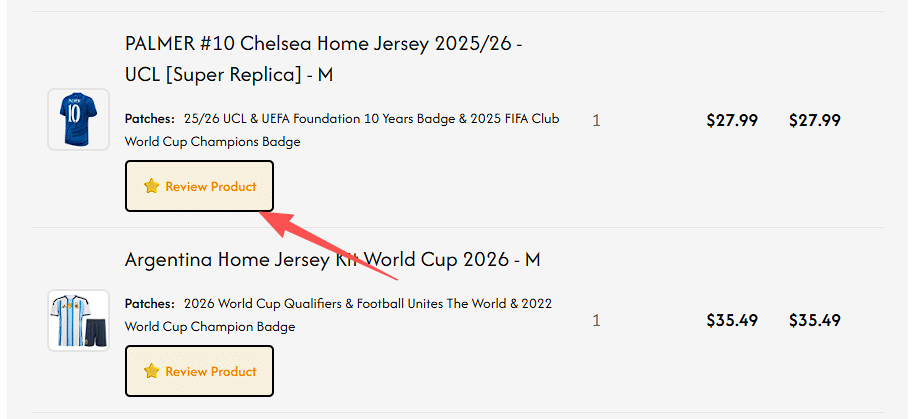Review the PALMER #10 Chelsea jersey product
Image resolution: width=916 pixels, height=419 pixels.
[199, 186]
